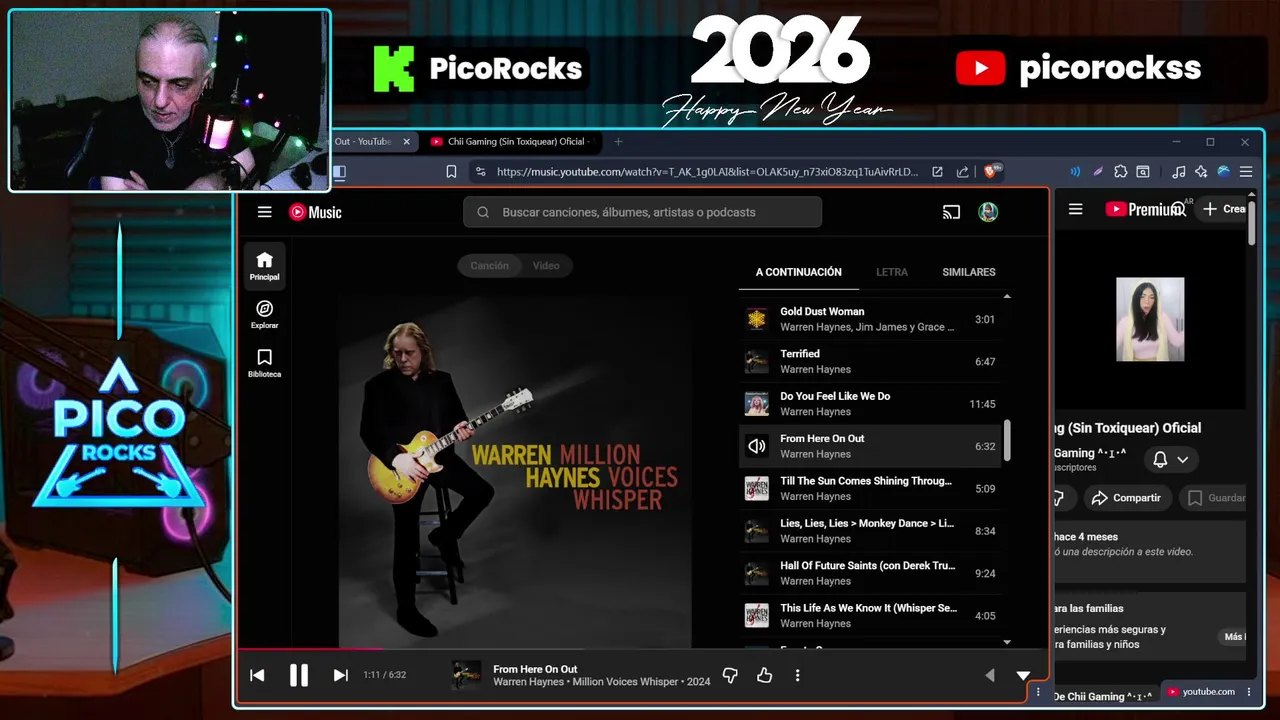Like From Here On Out
This screenshot has height=720, width=1280.
[764, 675]
